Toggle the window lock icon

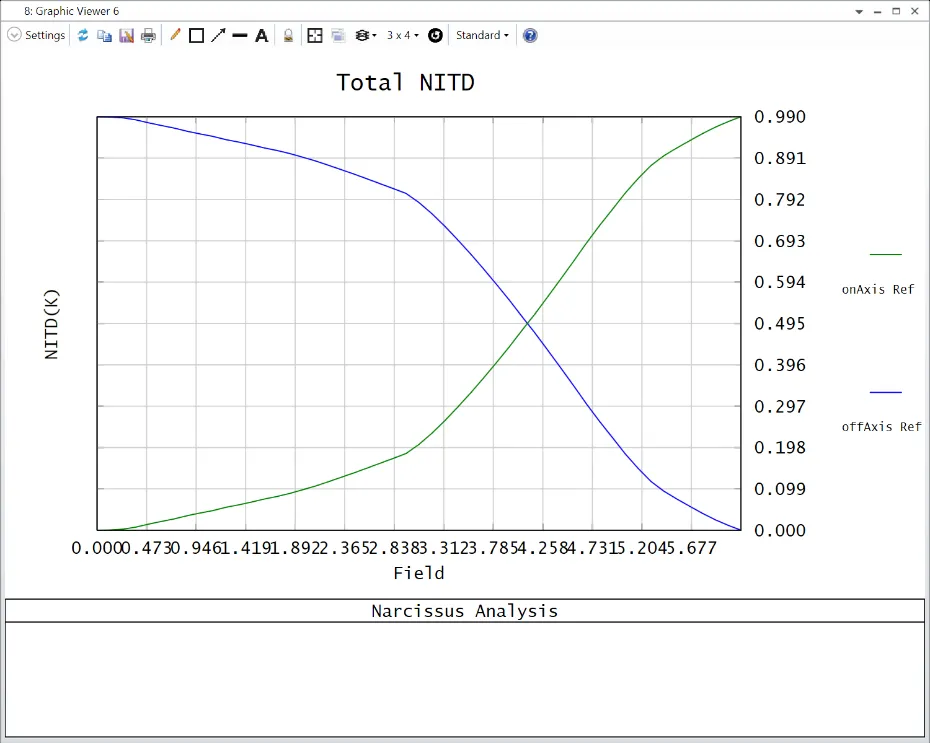[x=288, y=35]
